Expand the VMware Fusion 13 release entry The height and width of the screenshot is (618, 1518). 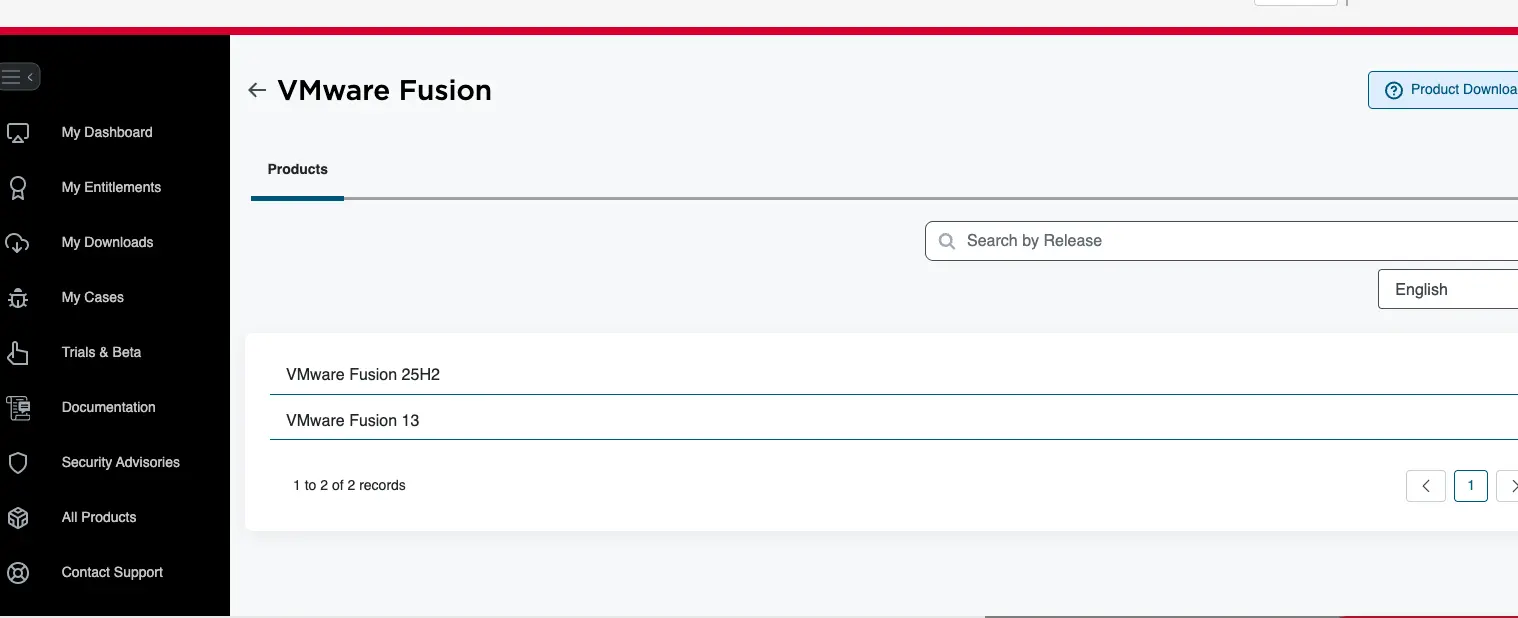[352, 420]
